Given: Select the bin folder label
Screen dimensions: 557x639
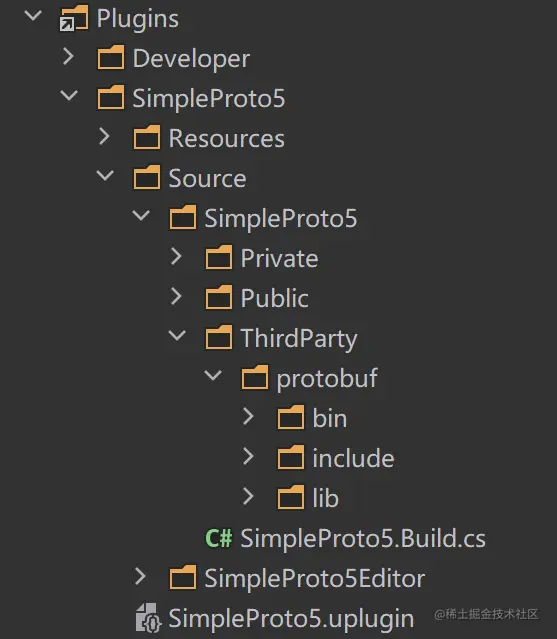Looking at the screenshot, I should [330, 418].
